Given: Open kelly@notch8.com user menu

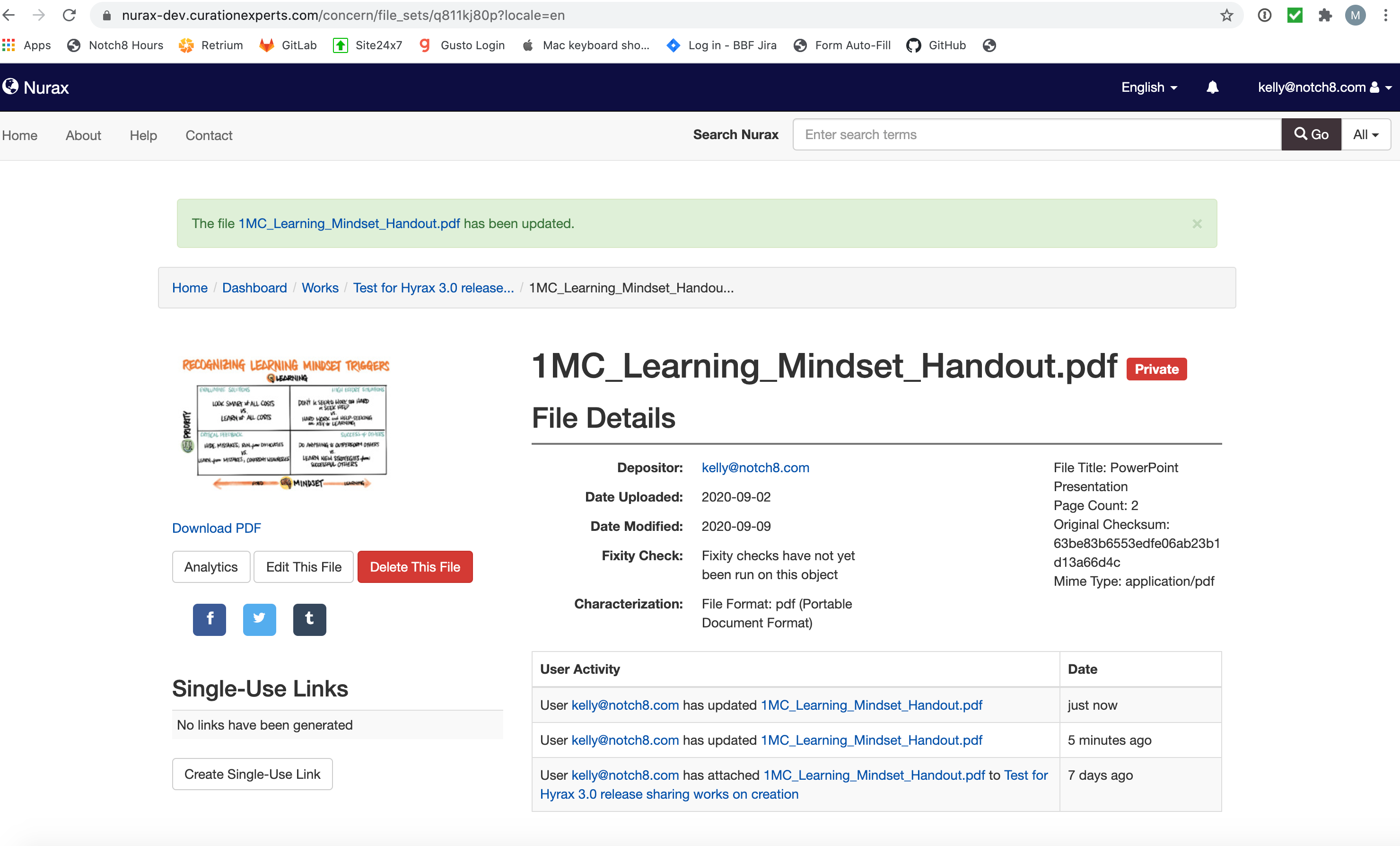Looking at the screenshot, I should (x=1324, y=87).
